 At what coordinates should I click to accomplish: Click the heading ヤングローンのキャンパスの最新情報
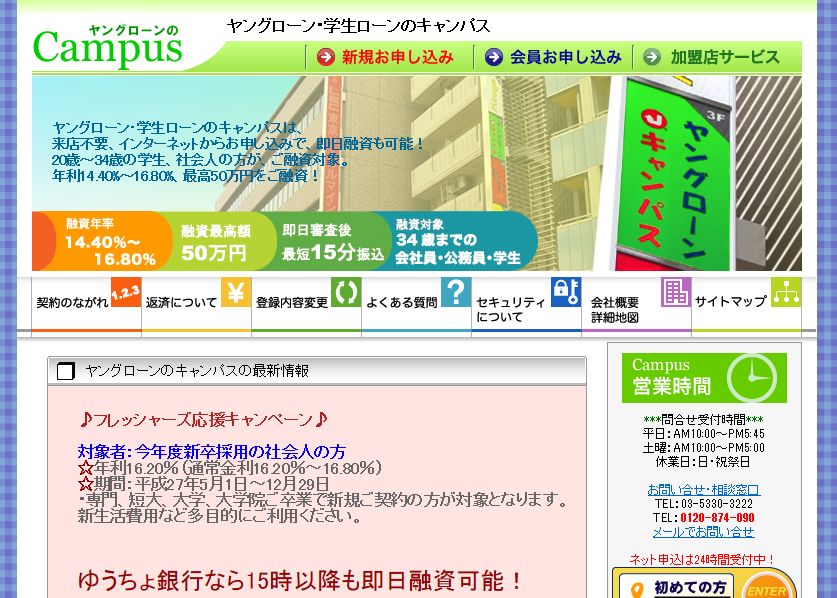197,371
